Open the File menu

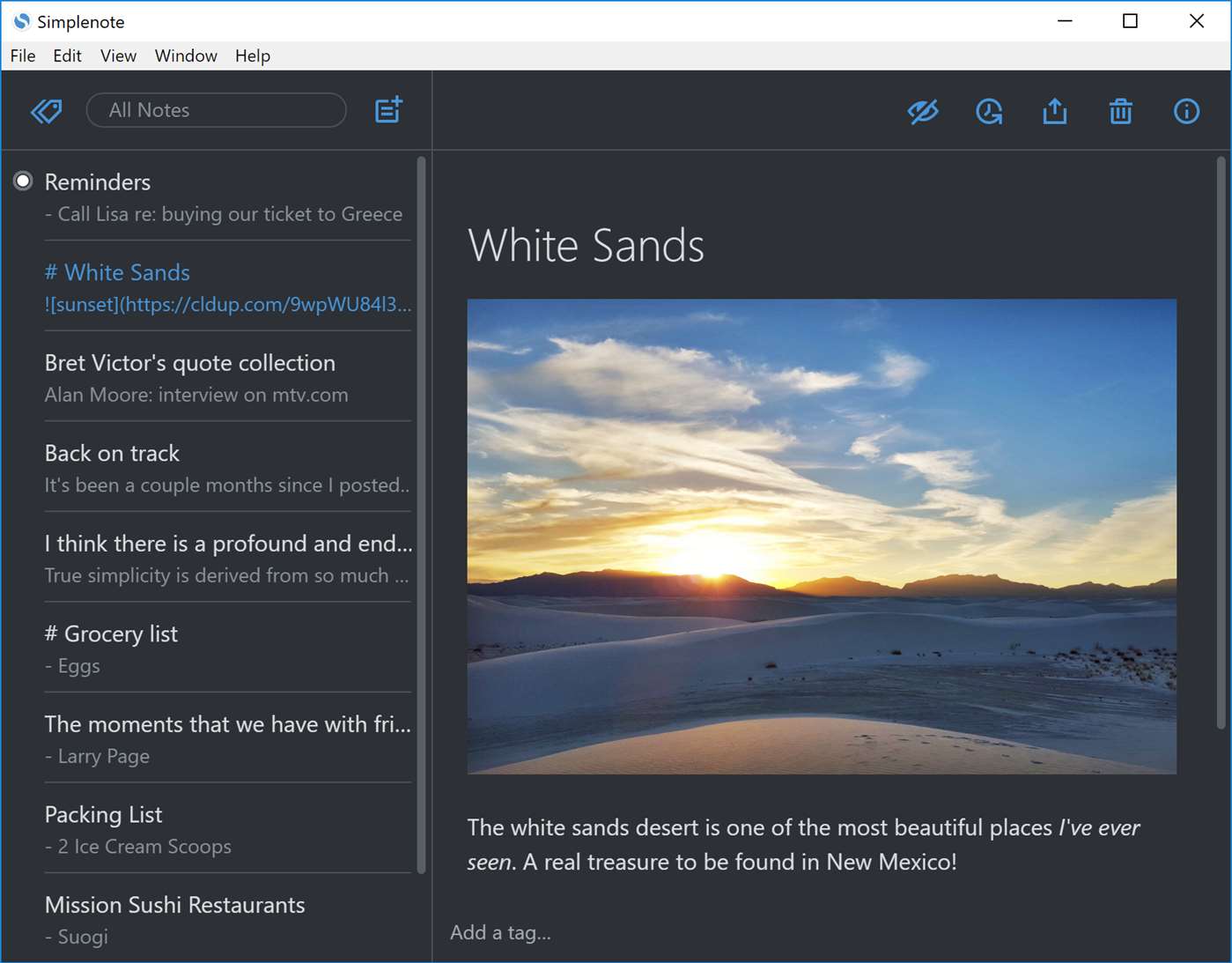(22, 55)
